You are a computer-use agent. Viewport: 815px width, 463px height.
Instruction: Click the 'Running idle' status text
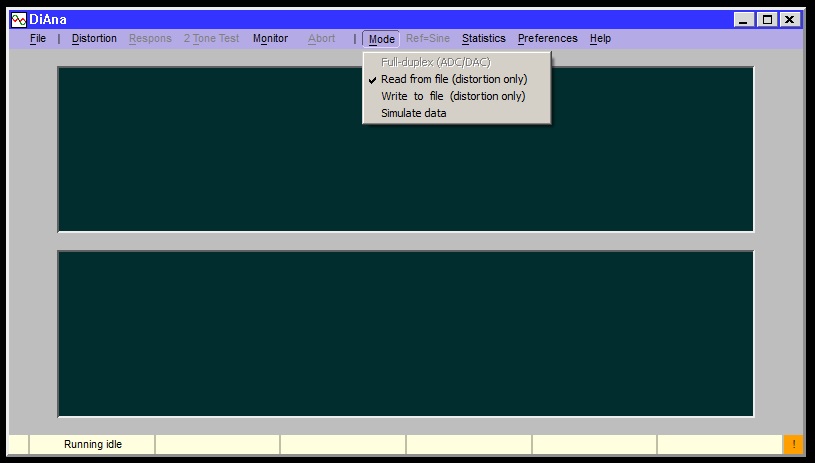click(93, 444)
